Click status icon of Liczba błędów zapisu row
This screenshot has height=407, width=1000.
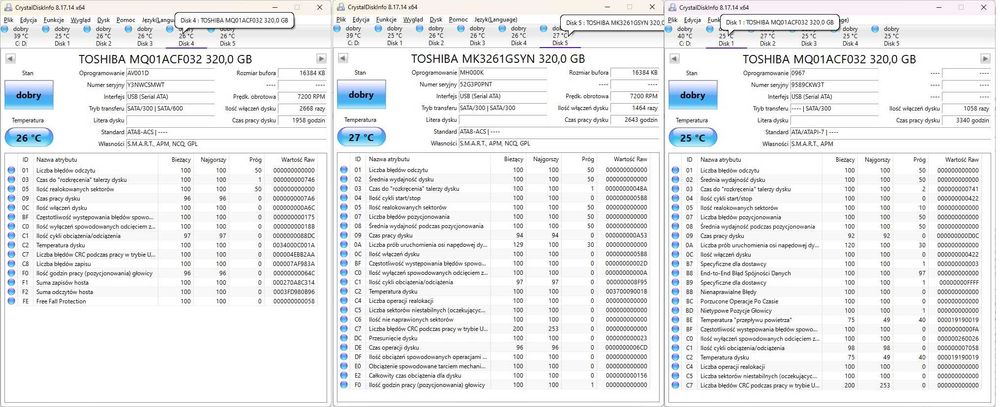(11, 264)
